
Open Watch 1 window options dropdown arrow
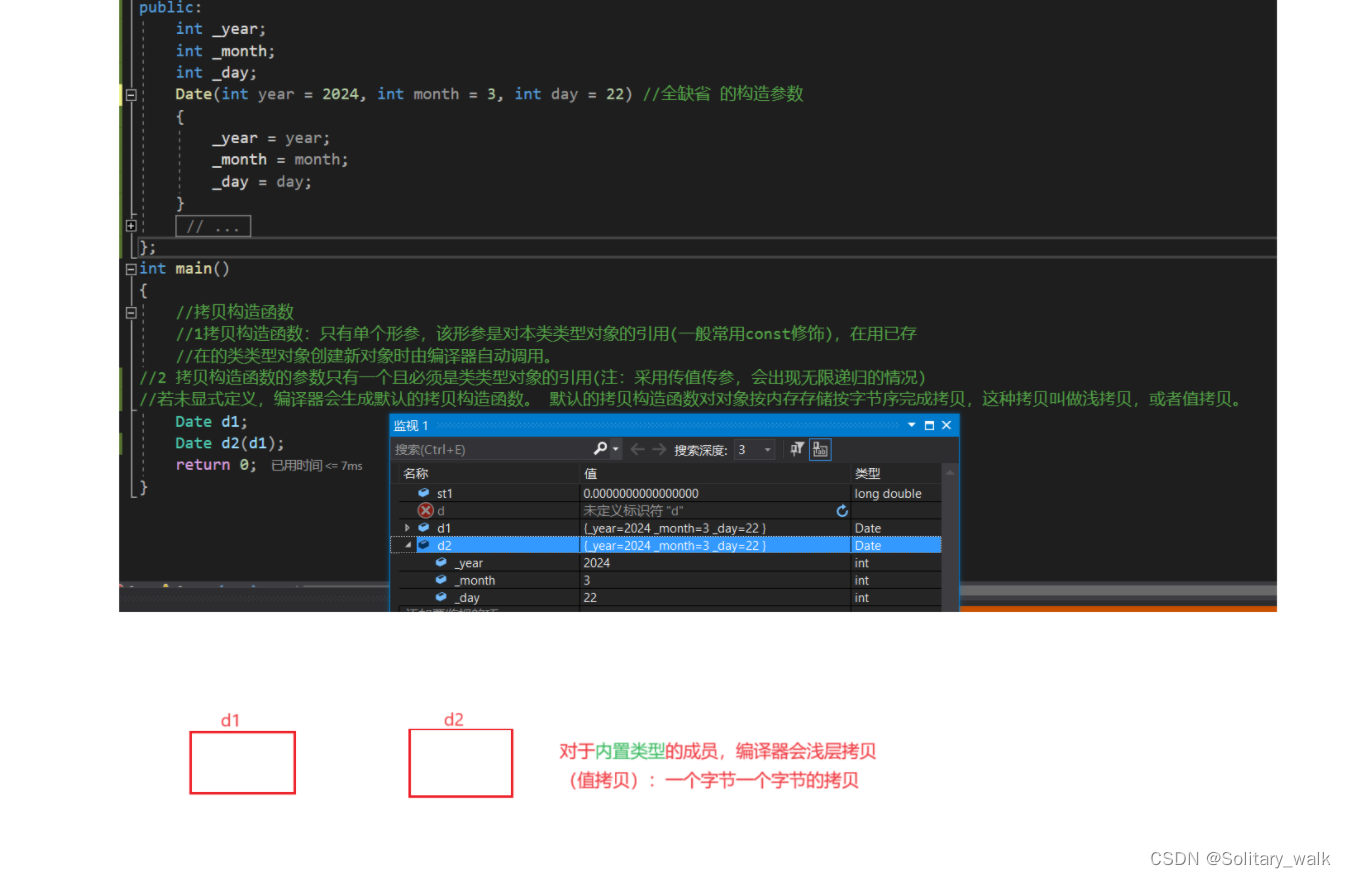pos(912,425)
